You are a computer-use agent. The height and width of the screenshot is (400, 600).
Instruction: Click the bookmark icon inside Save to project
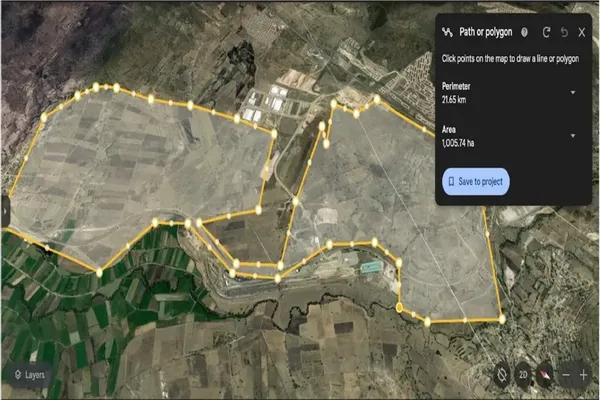pos(451,181)
